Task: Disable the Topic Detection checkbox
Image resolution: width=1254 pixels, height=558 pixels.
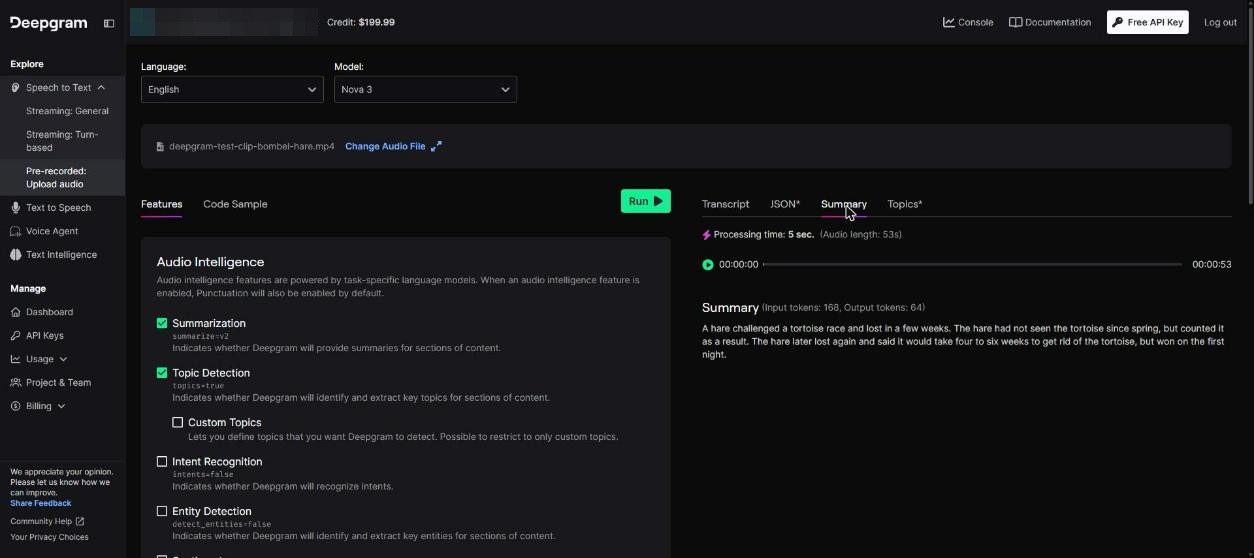Action: 162,373
